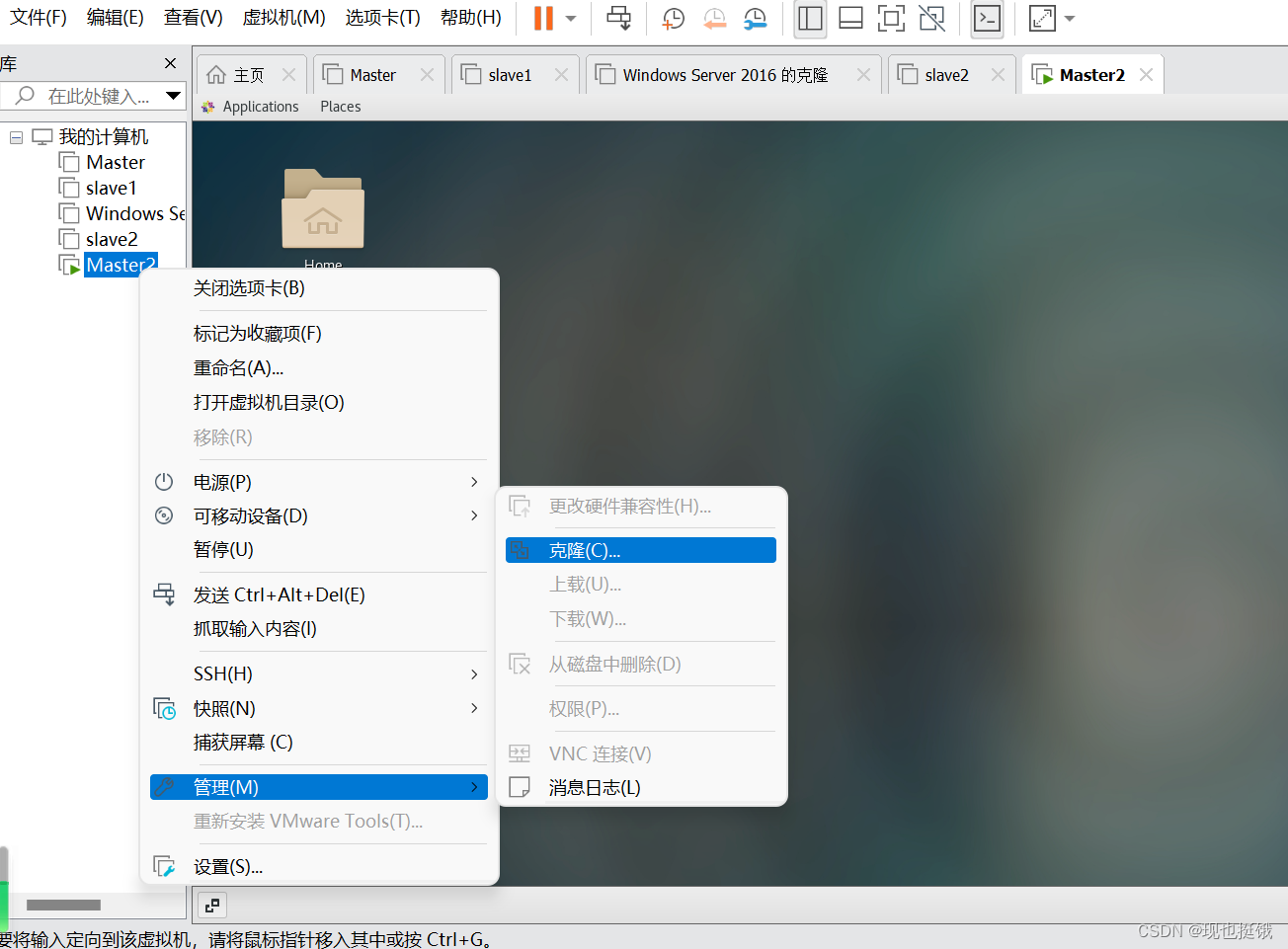Viewport: 1288px width, 949px height.
Task: Select Master in the library tree
Action: click(115, 162)
